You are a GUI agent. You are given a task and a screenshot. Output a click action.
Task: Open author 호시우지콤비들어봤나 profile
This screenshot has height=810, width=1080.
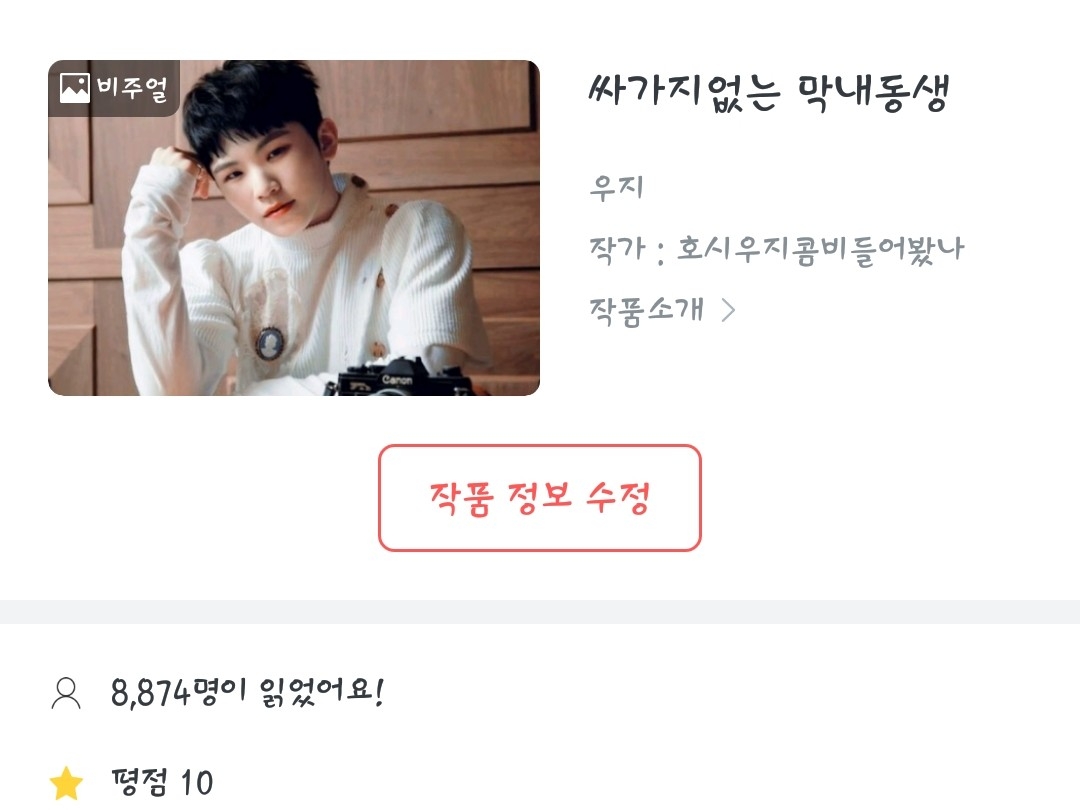(820, 249)
